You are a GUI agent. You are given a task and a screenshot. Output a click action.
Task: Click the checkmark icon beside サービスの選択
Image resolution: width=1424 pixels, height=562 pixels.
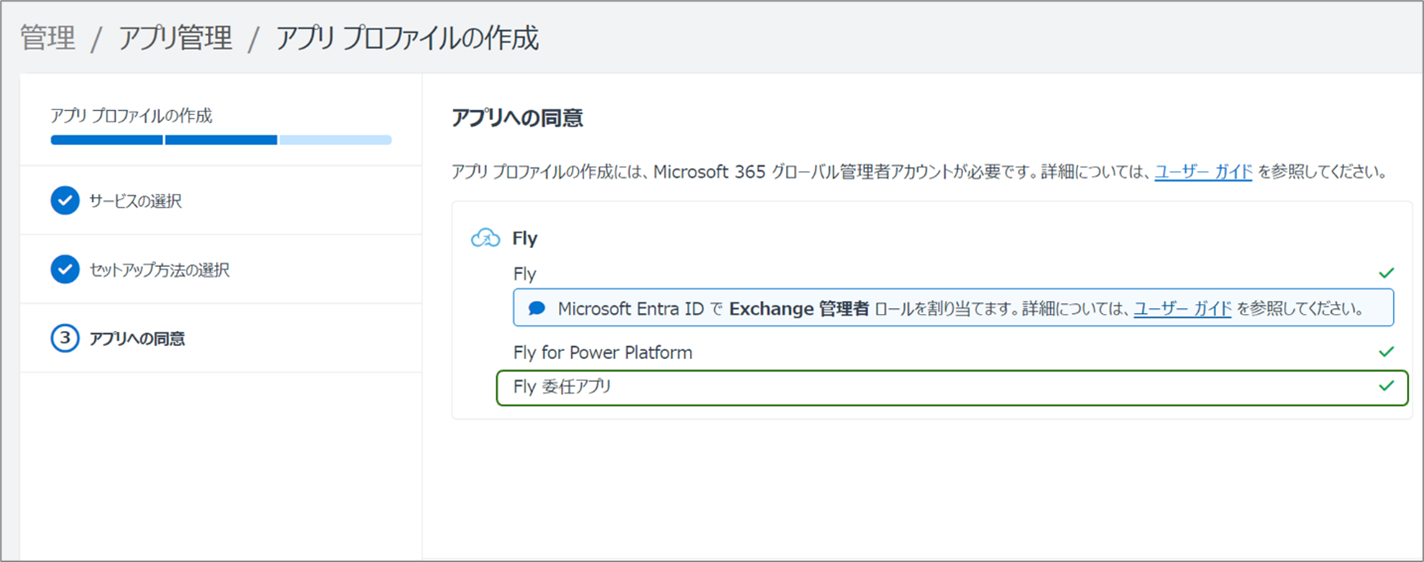(65, 201)
